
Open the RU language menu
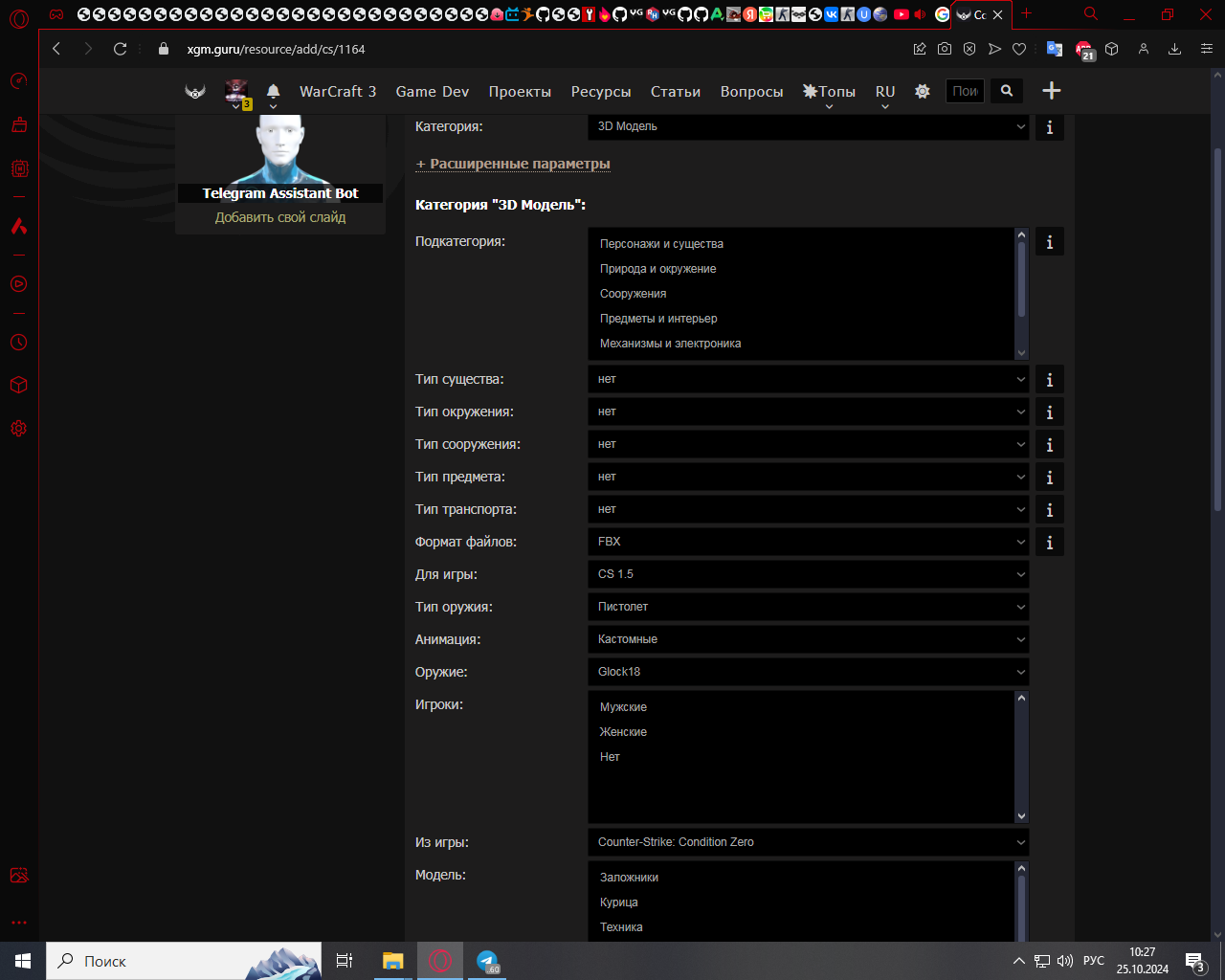(885, 92)
